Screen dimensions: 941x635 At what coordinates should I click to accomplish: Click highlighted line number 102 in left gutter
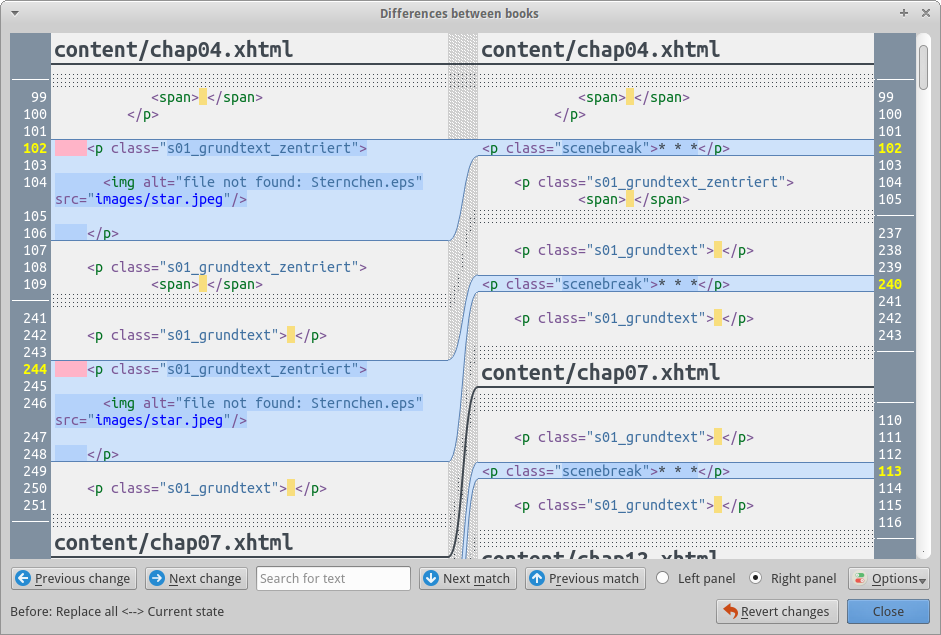coord(34,148)
